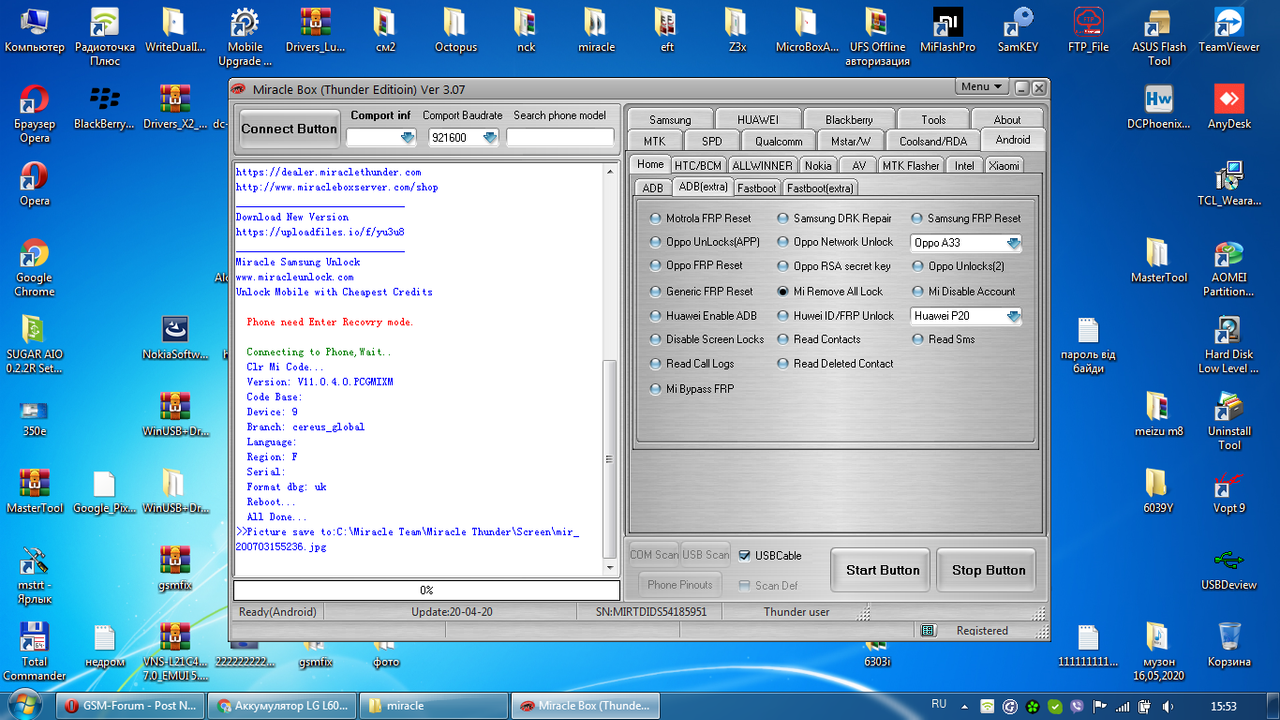Switch to the MTK tab
1280x720 pixels.
point(654,141)
